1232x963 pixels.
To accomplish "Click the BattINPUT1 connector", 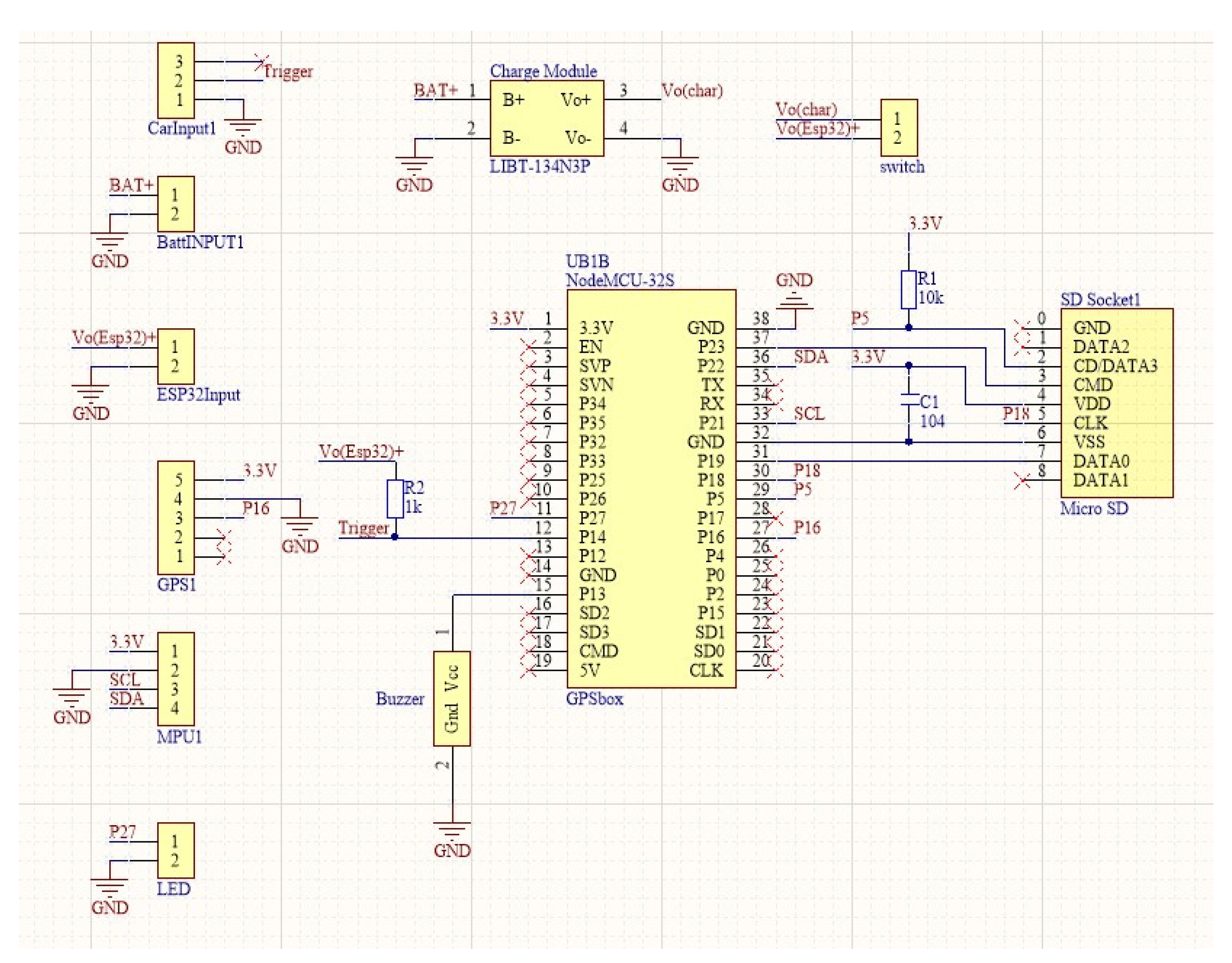I will [x=175, y=204].
